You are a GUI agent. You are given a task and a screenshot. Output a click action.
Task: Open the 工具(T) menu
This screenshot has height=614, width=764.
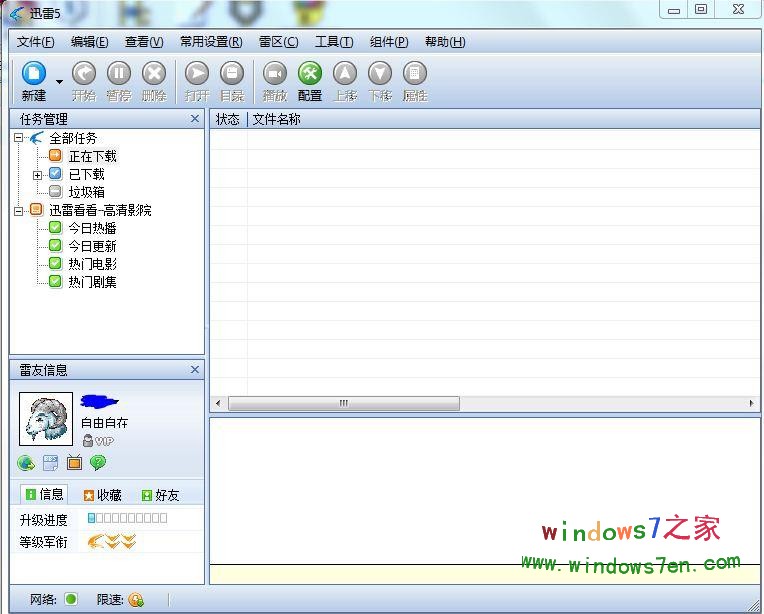pyautogui.click(x=333, y=42)
